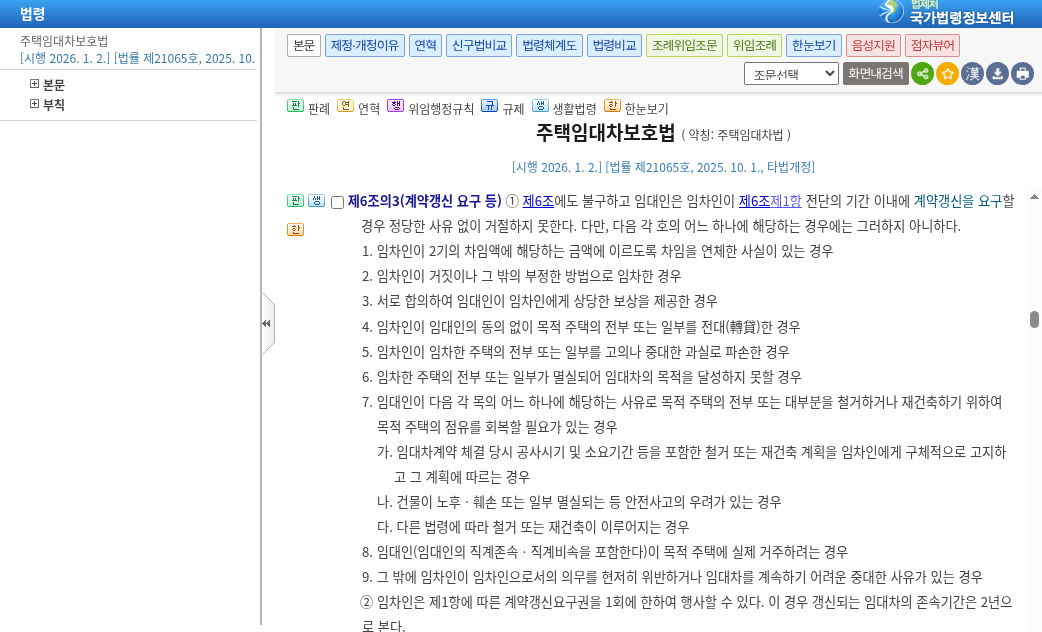The width and height of the screenshot is (1042, 632).
Task: Toggle Hanja display with the 漢 icon
Action: 972,74
